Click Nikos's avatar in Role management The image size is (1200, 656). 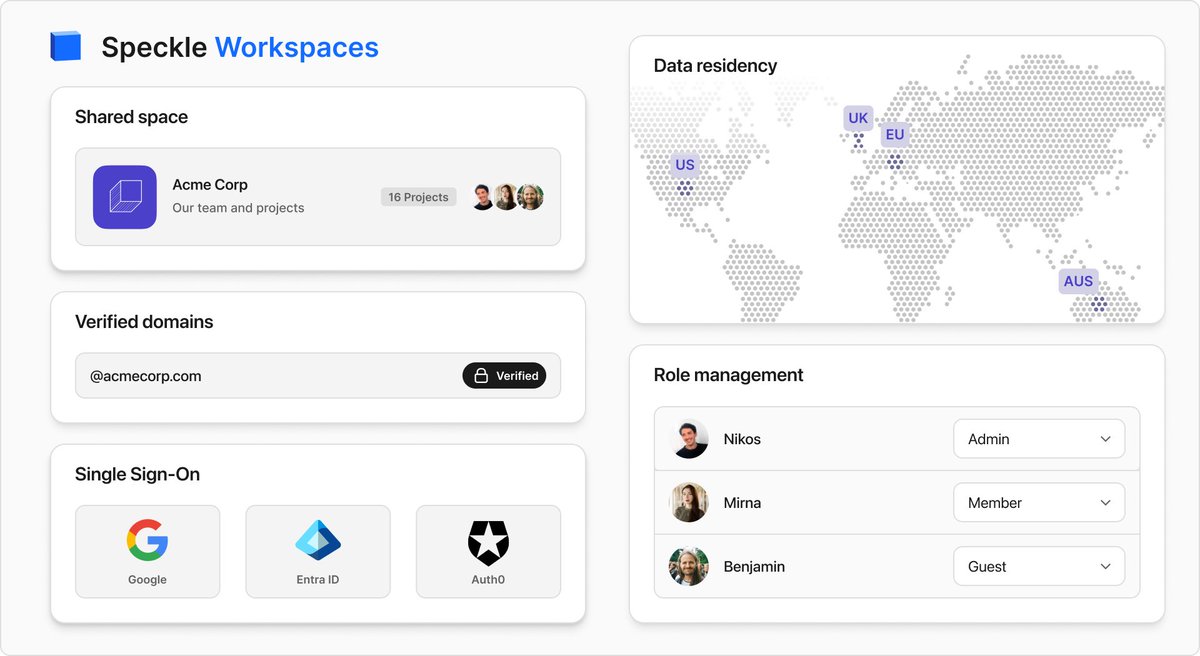(x=689, y=439)
